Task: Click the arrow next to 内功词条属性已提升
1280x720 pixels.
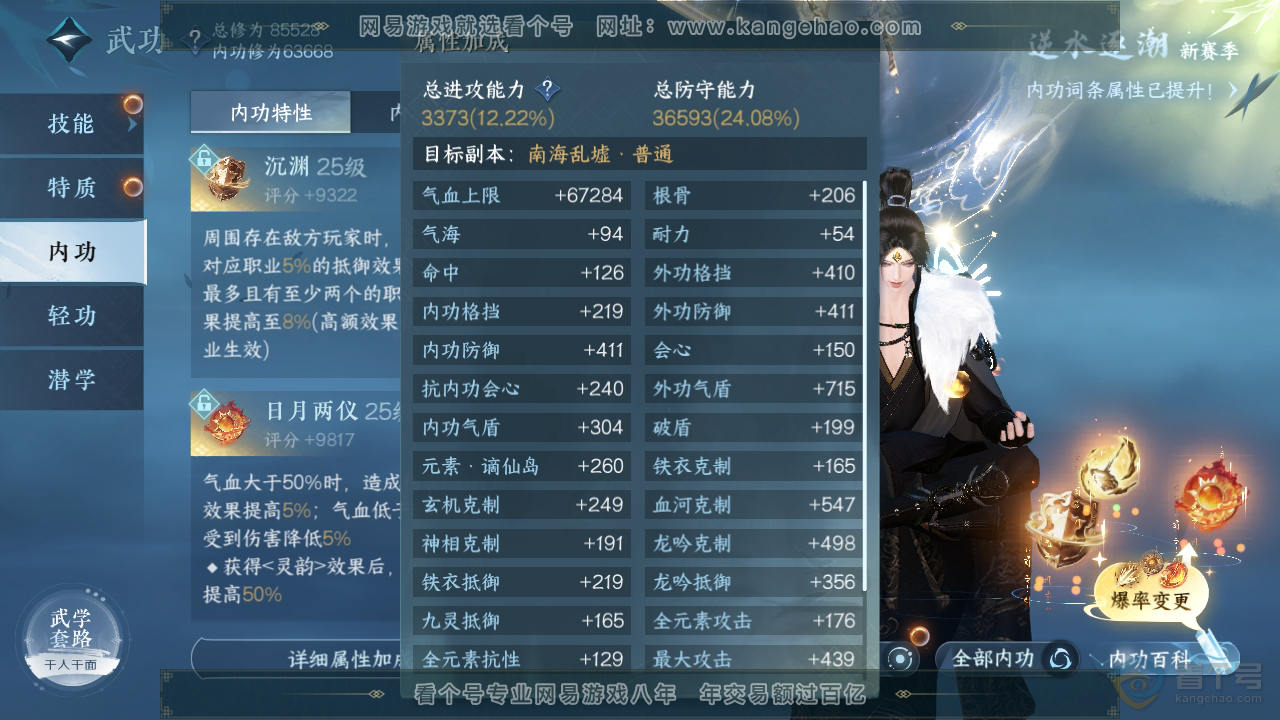Action: (x=1233, y=90)
